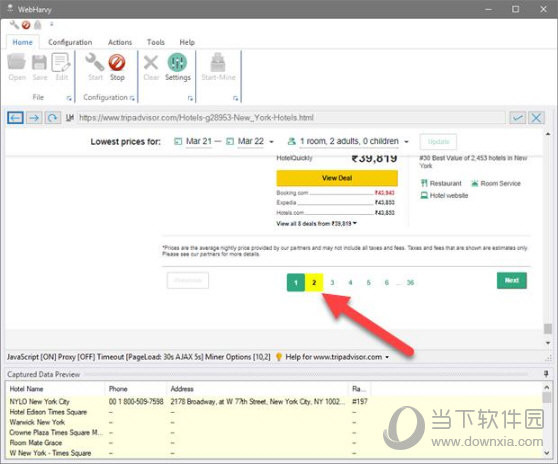Open quick access toolbar customize dropdown
Screen dimensions: 558x464
tap(52, 24)
